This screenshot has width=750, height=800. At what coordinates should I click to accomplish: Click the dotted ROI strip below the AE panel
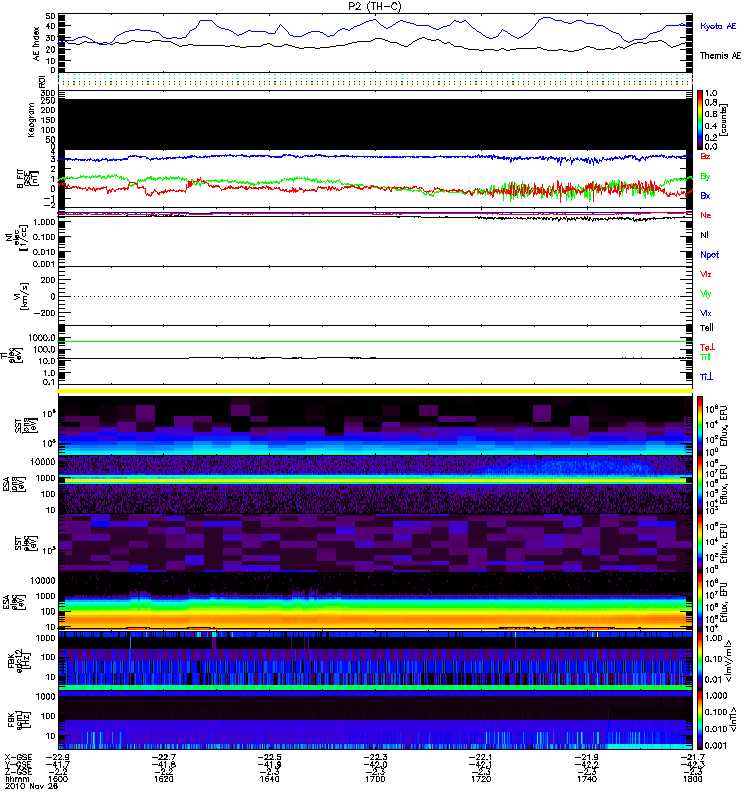(375, 80)
